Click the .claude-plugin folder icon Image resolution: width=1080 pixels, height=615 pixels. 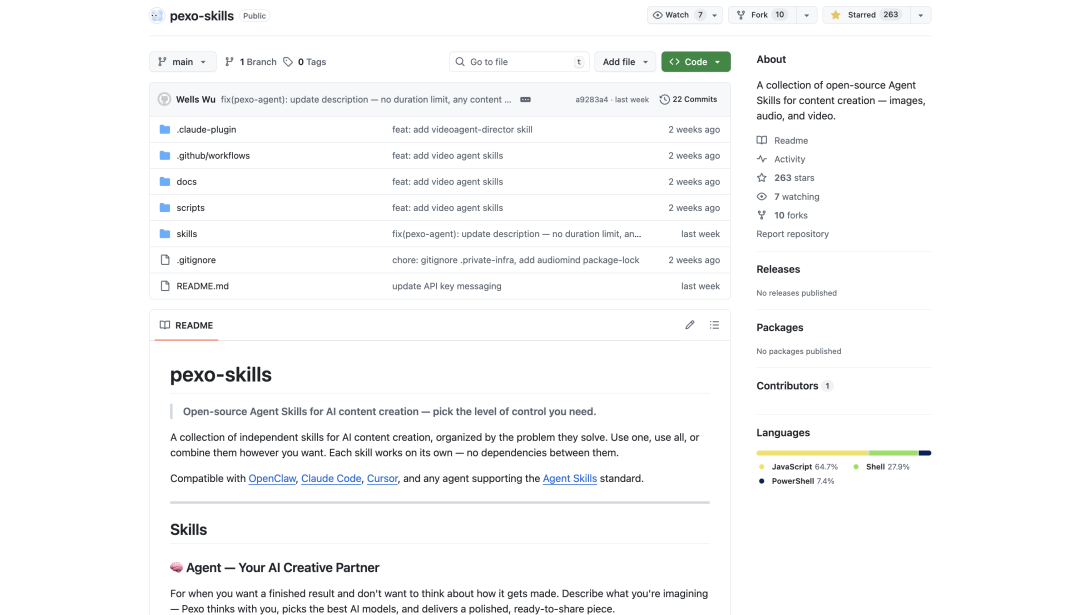click(x=165, y=129)
